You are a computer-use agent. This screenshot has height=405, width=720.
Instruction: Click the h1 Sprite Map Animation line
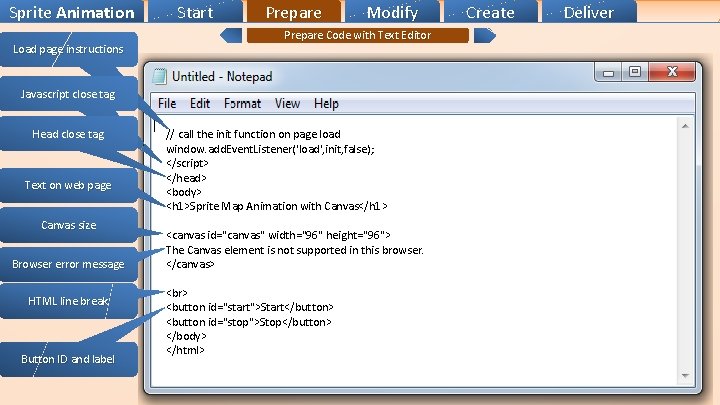(277, 206)
